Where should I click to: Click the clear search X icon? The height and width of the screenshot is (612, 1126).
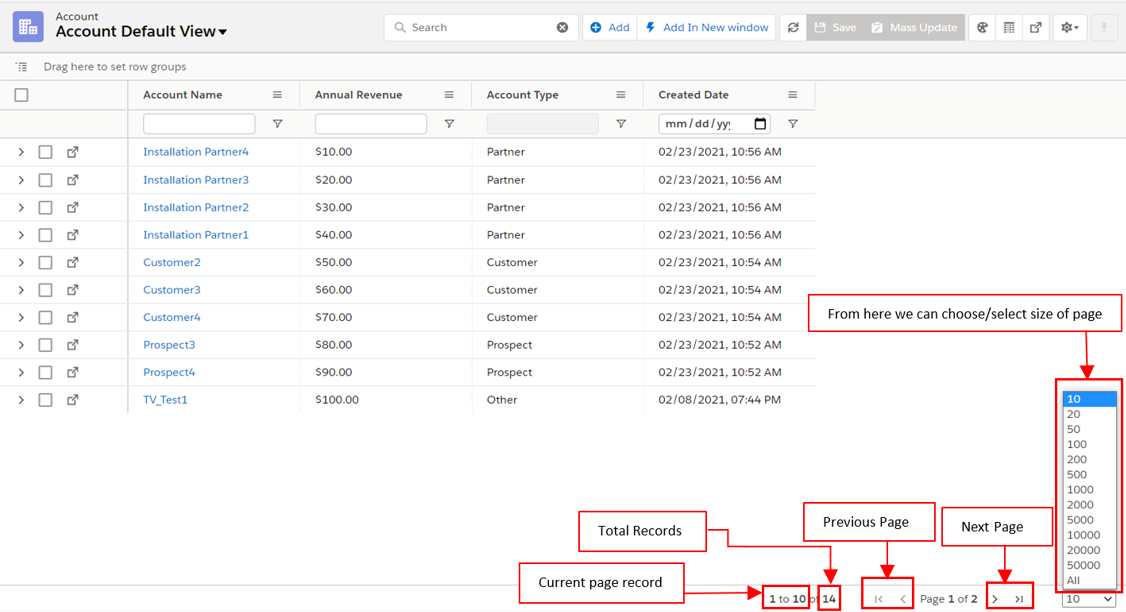coord(562,28)
